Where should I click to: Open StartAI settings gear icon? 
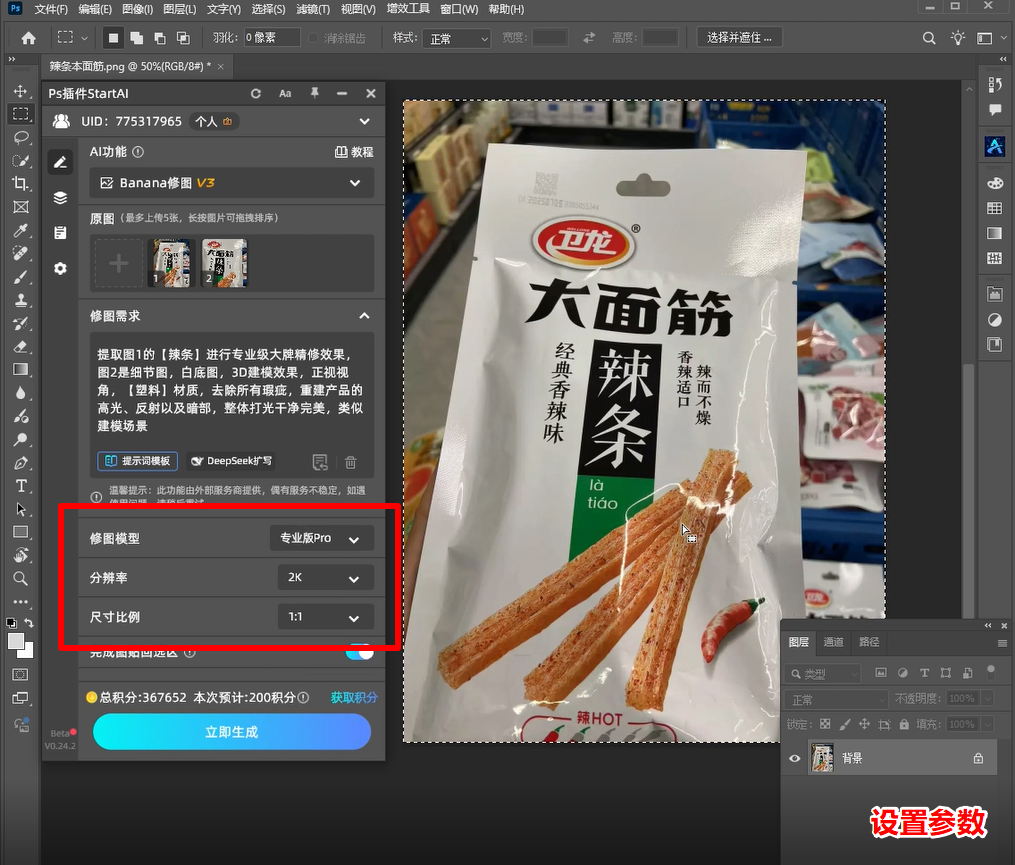(x=60, y=268)
